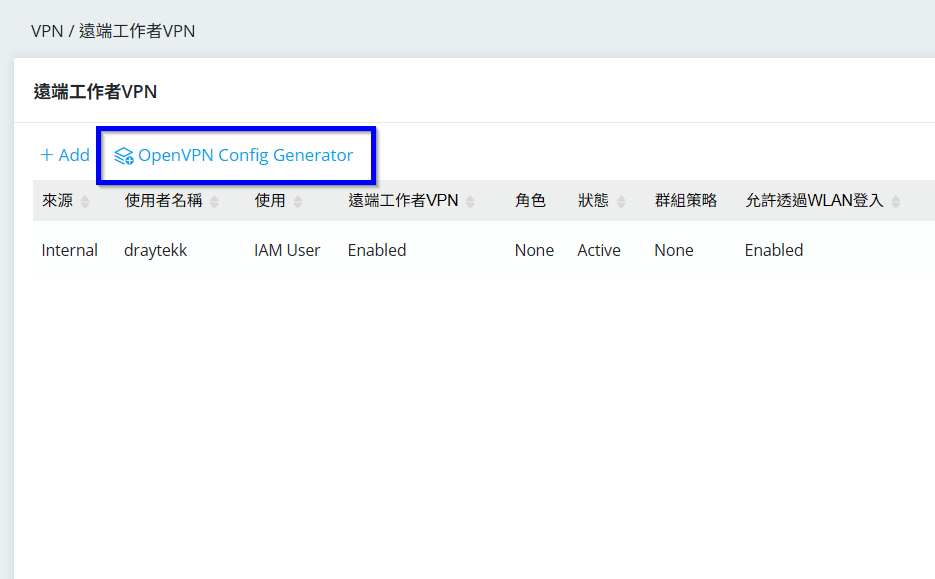Select the 角色 column header
The width and height of the screenshot is (935, 579).
(530, 201)
